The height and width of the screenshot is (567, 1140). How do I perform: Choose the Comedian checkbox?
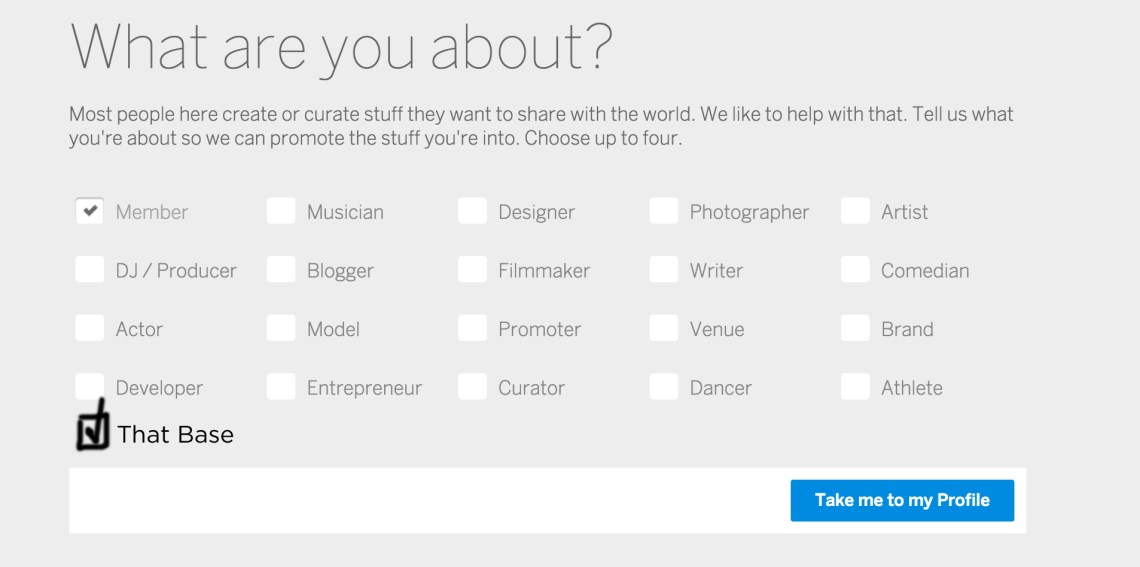click(x=855, y=270)
